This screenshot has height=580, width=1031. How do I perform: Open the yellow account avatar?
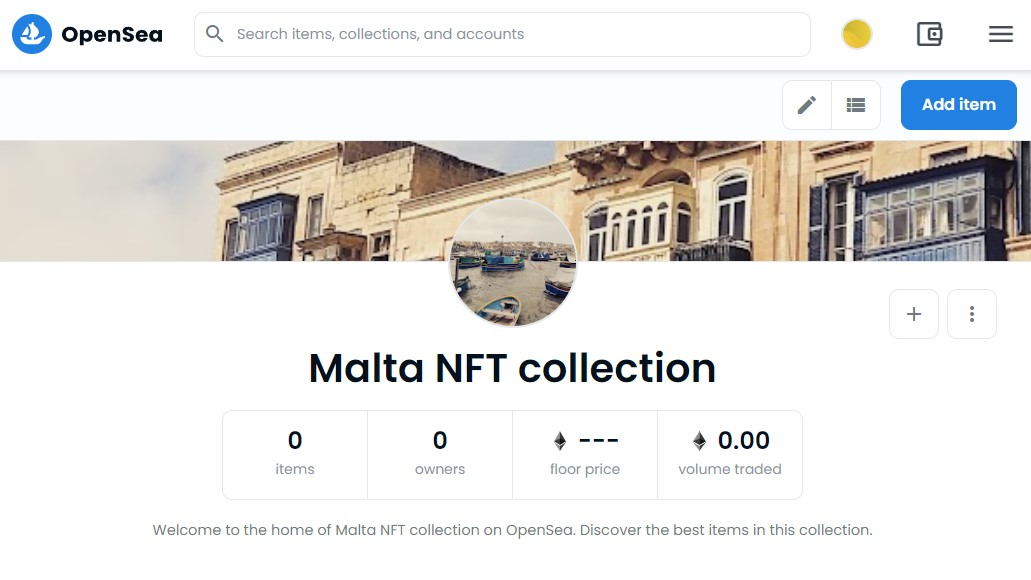[x=856, y=35]
